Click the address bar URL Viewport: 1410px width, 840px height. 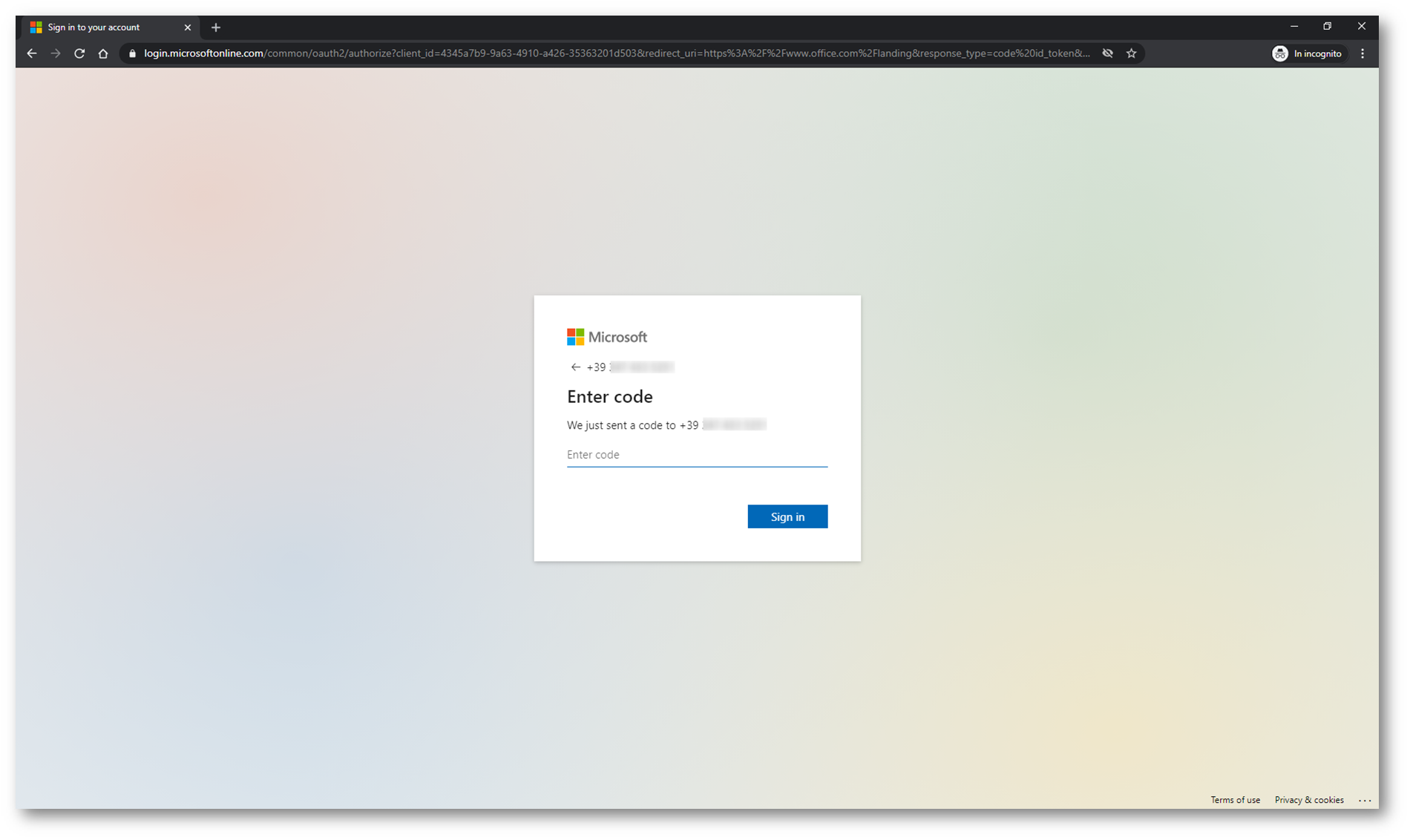(x=616, y=53)
